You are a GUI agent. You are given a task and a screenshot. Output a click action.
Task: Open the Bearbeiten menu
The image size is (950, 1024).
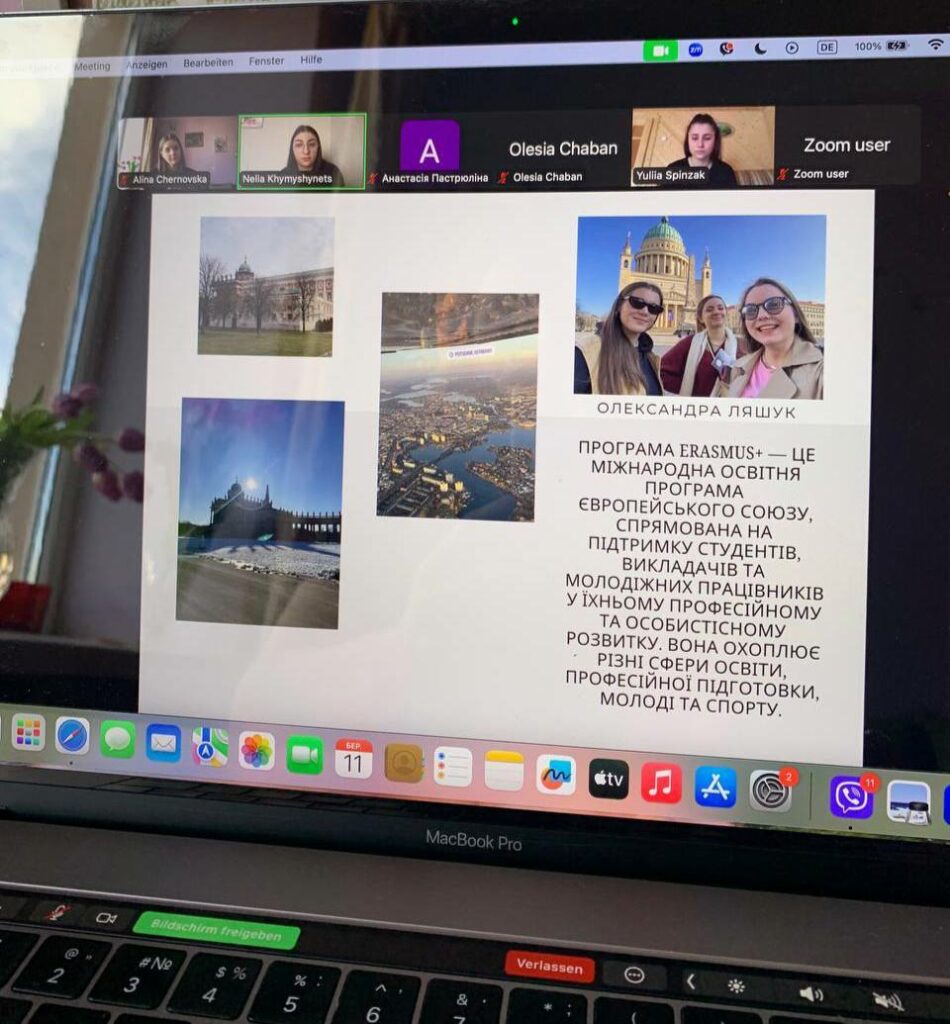(x=208, y=63)
